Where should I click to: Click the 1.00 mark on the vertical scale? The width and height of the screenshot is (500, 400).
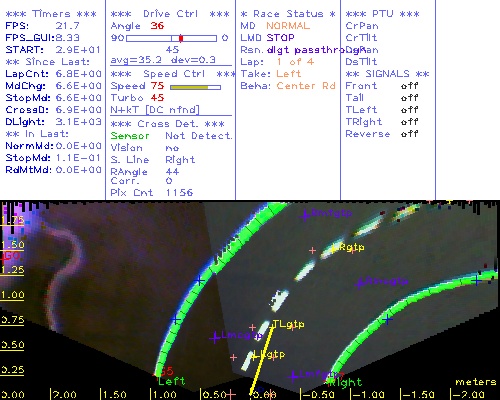point(12,295)
